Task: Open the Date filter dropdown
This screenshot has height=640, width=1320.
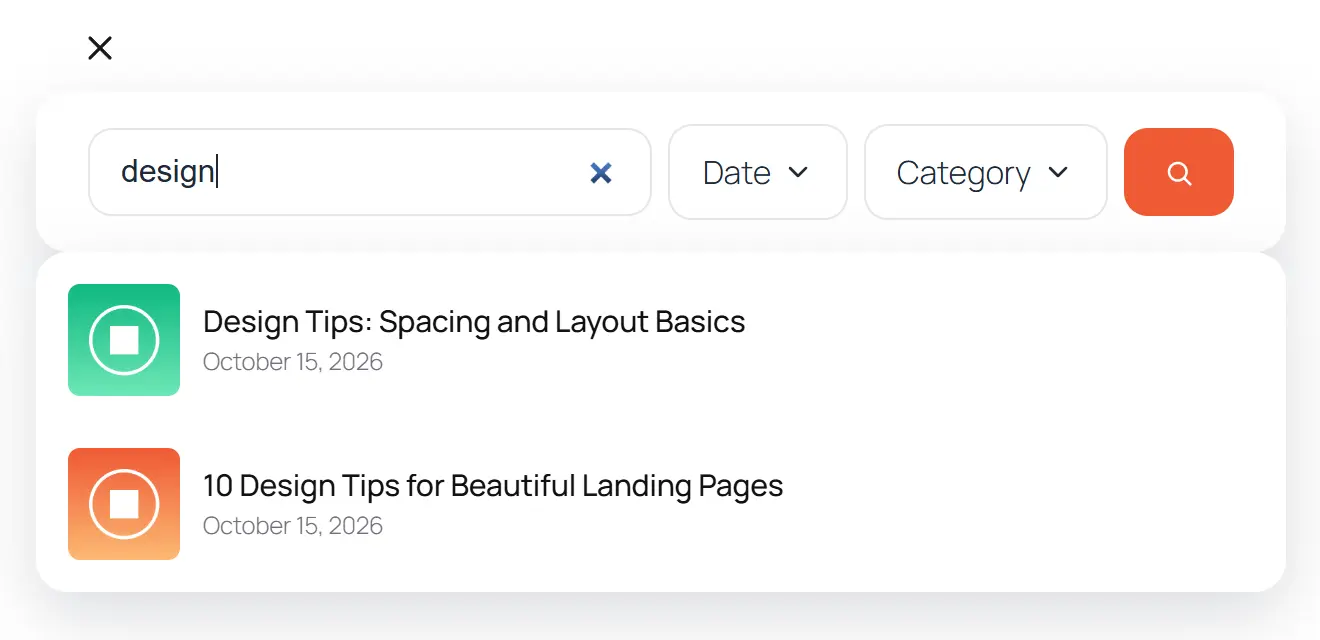Action: pos(758,172)
